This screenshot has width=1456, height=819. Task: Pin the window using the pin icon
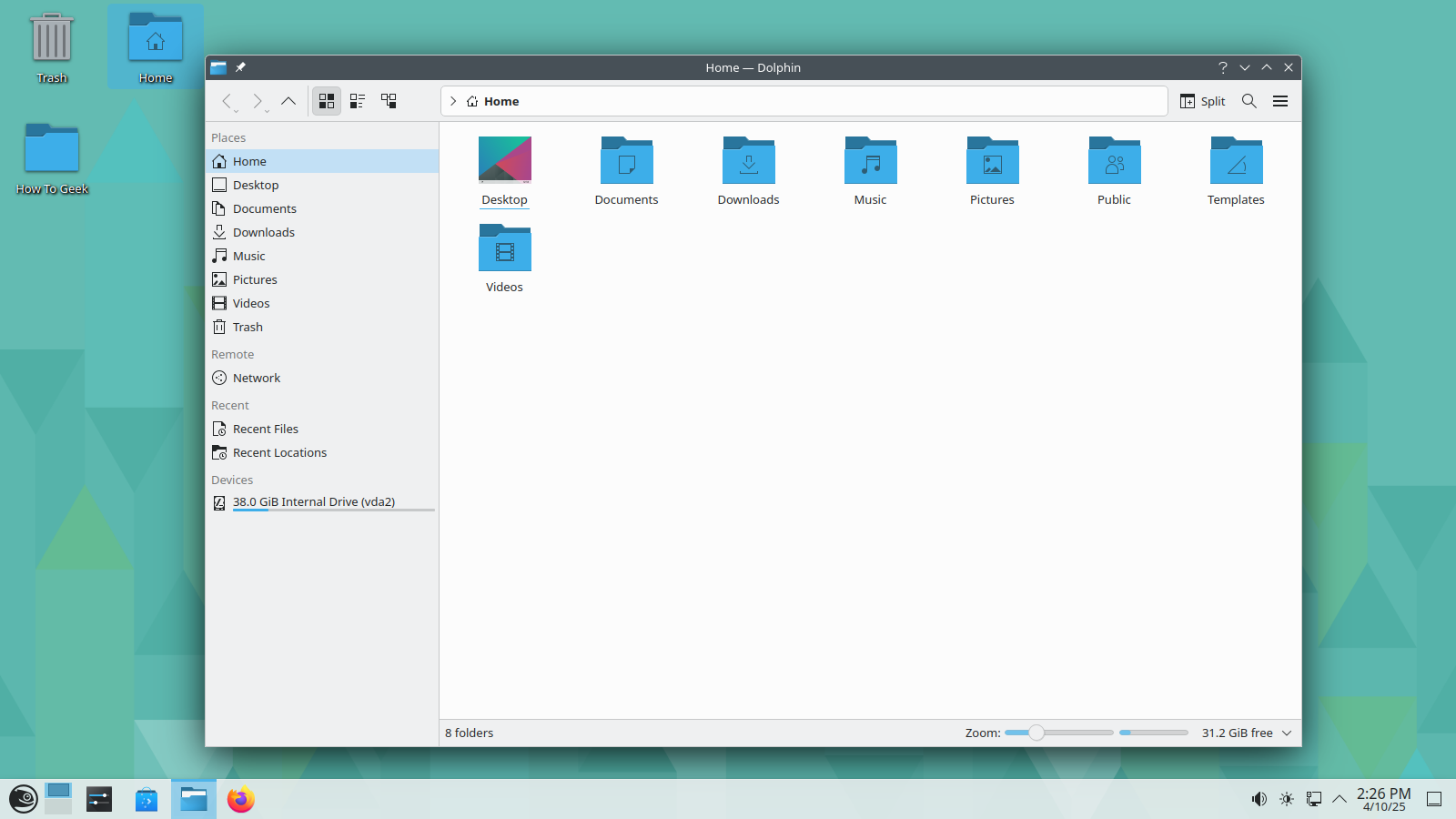pos(241,67)
